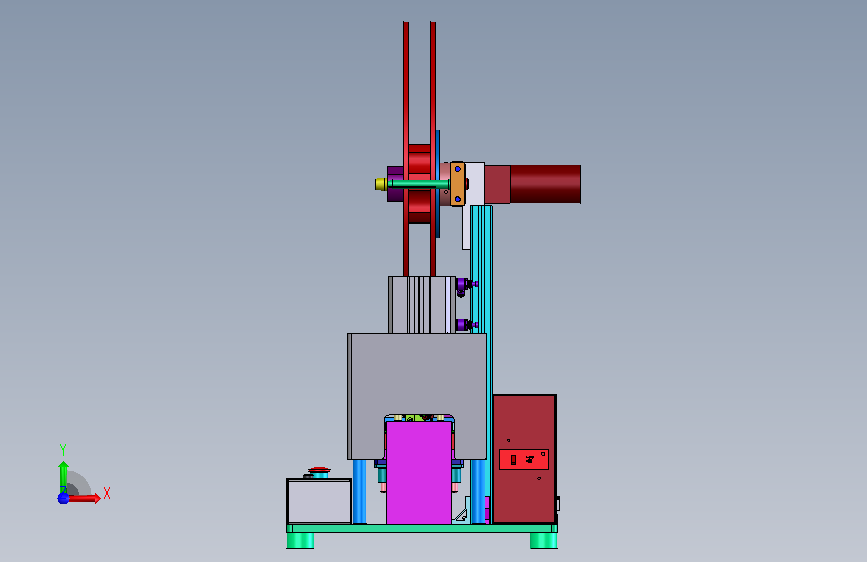The height and width of the screenshot is (562, 867).
Task: Select the yellow shaft end cap
Action: pos(380,184)
